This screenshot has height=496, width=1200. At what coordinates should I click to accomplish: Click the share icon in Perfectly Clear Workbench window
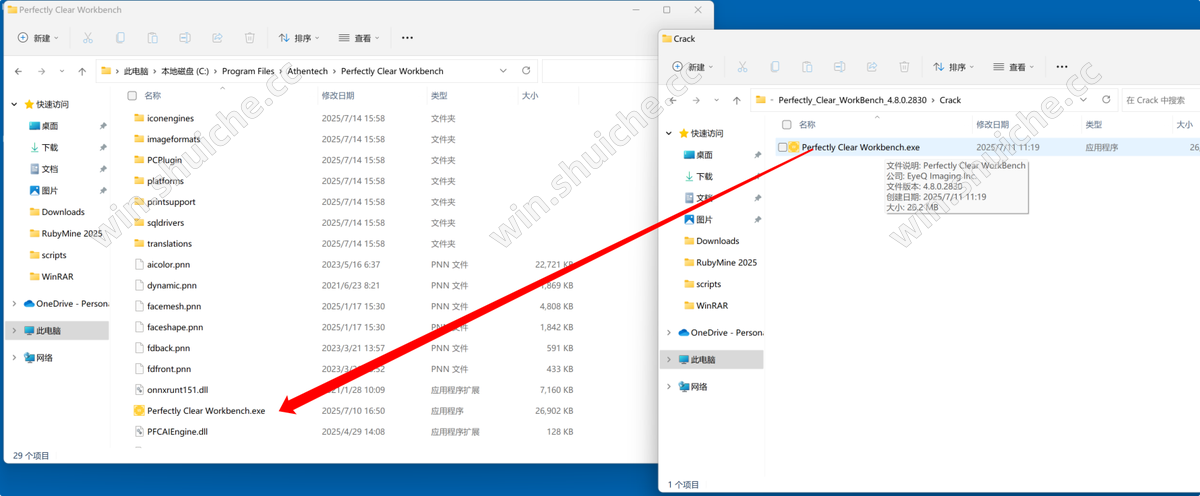click(217, 38)
